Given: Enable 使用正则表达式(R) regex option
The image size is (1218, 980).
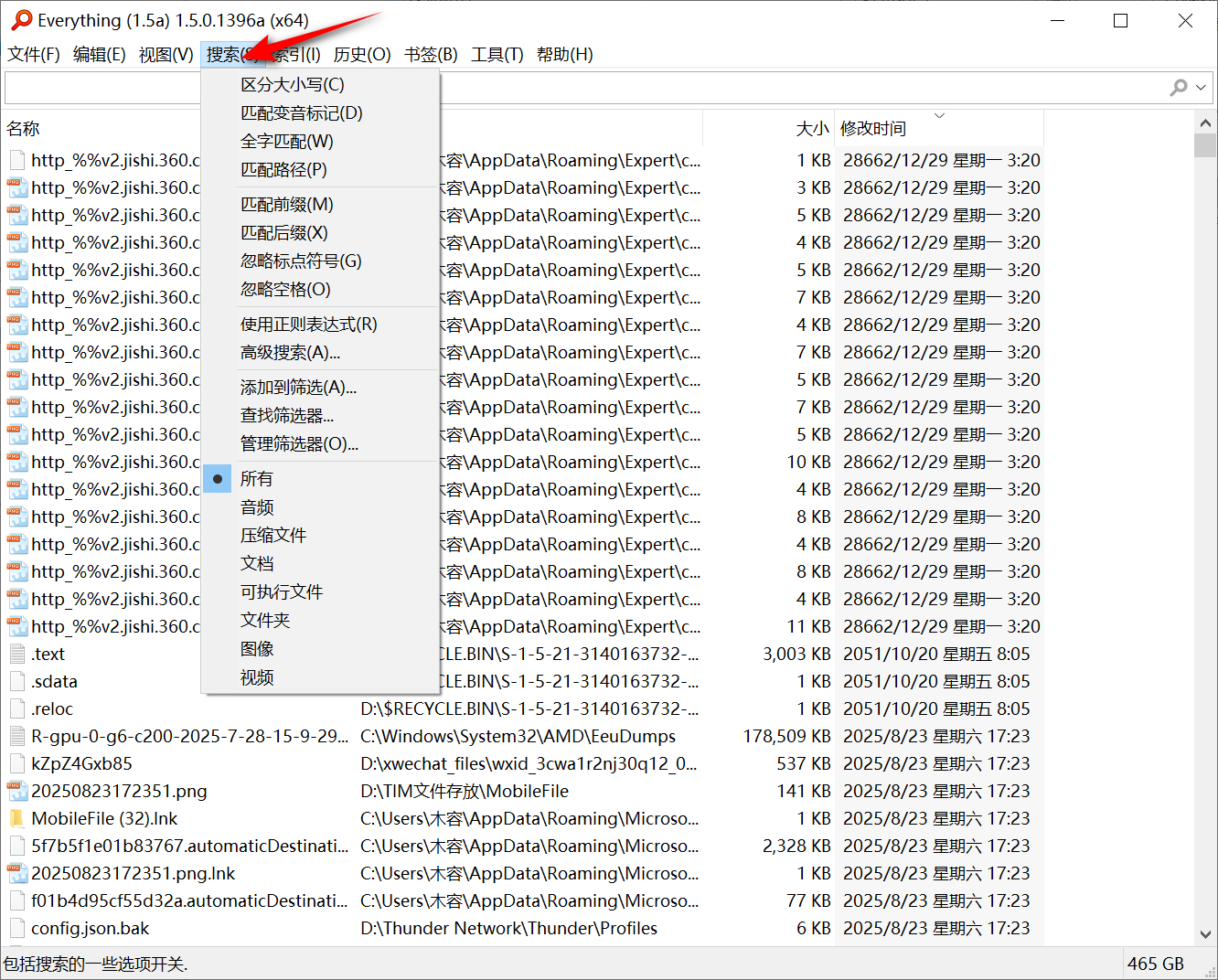Looking at the screenshot, I should pos(321,324).
